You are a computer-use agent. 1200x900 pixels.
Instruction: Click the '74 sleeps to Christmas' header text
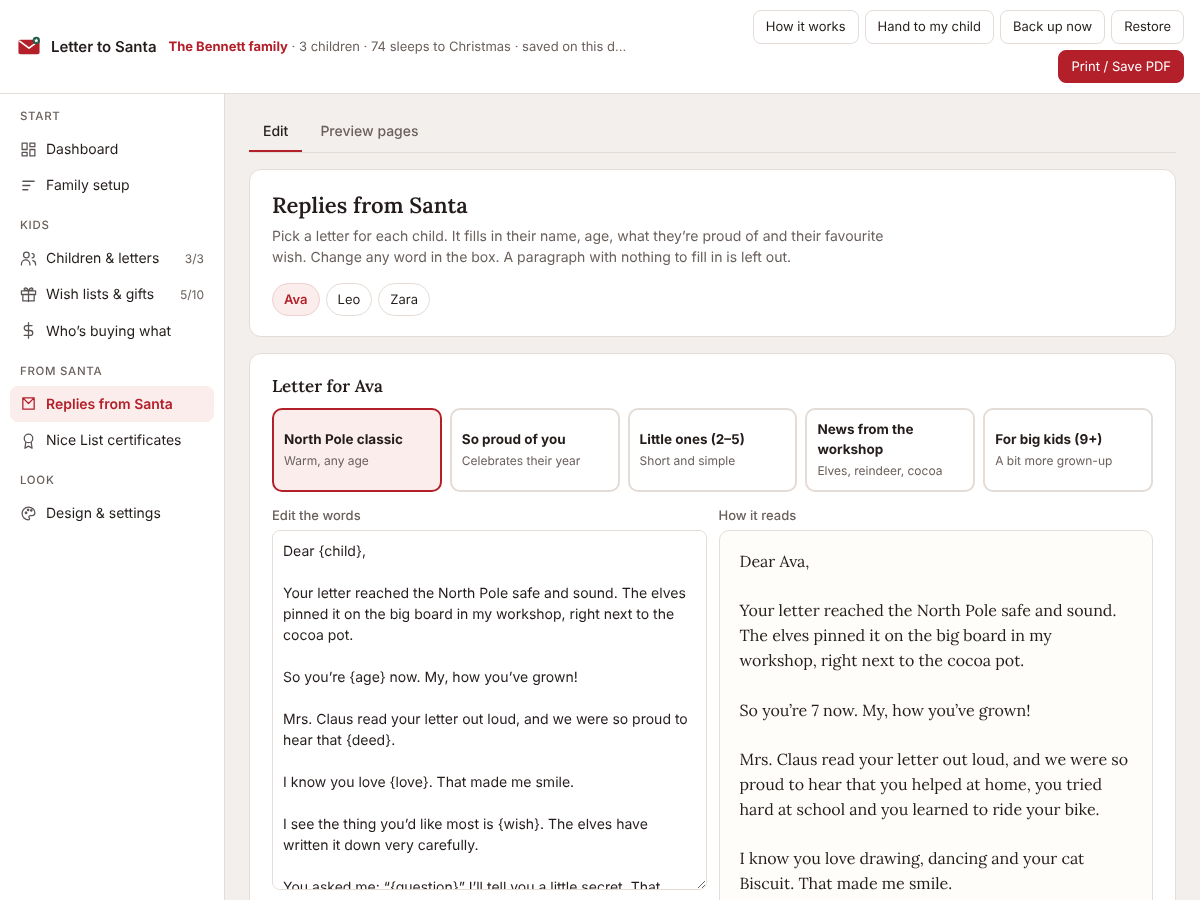pos(440,46)
